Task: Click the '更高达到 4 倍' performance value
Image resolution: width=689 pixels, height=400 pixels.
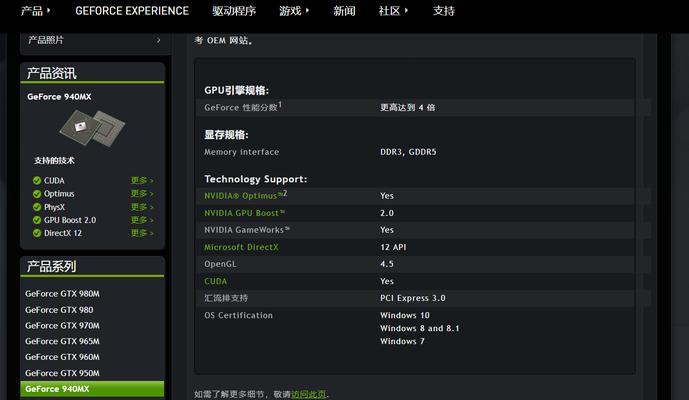Action: coord(407,108)
